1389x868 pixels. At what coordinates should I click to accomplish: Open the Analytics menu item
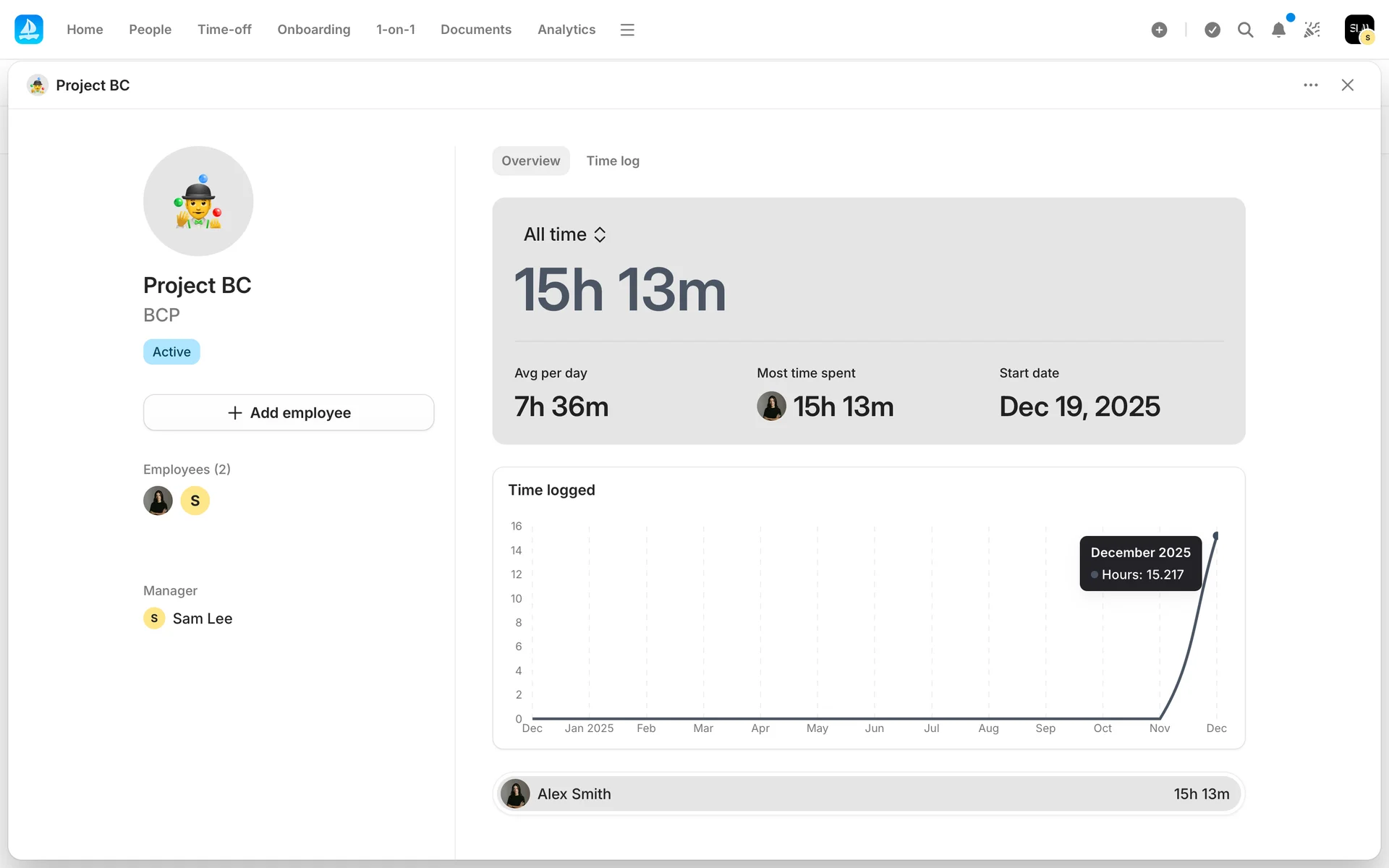pyautogui.click(x=566, y=30)
